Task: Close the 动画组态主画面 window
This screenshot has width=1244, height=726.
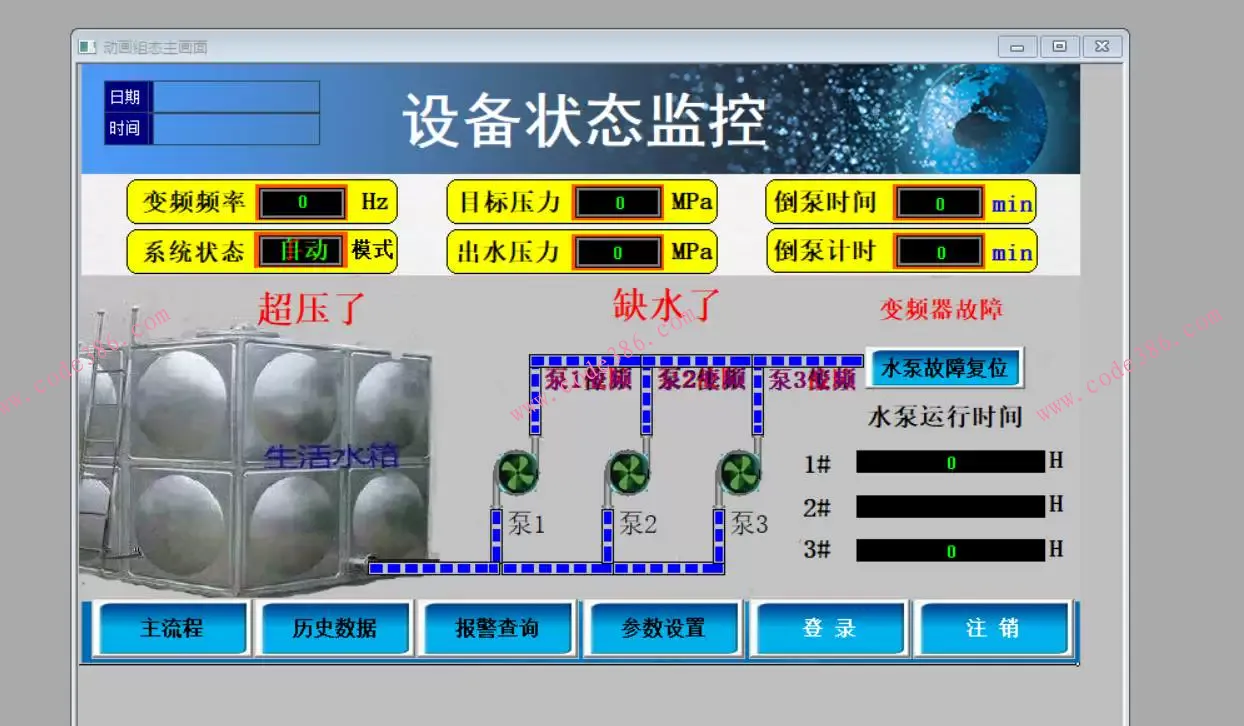Action: (x=1102, y=47)
